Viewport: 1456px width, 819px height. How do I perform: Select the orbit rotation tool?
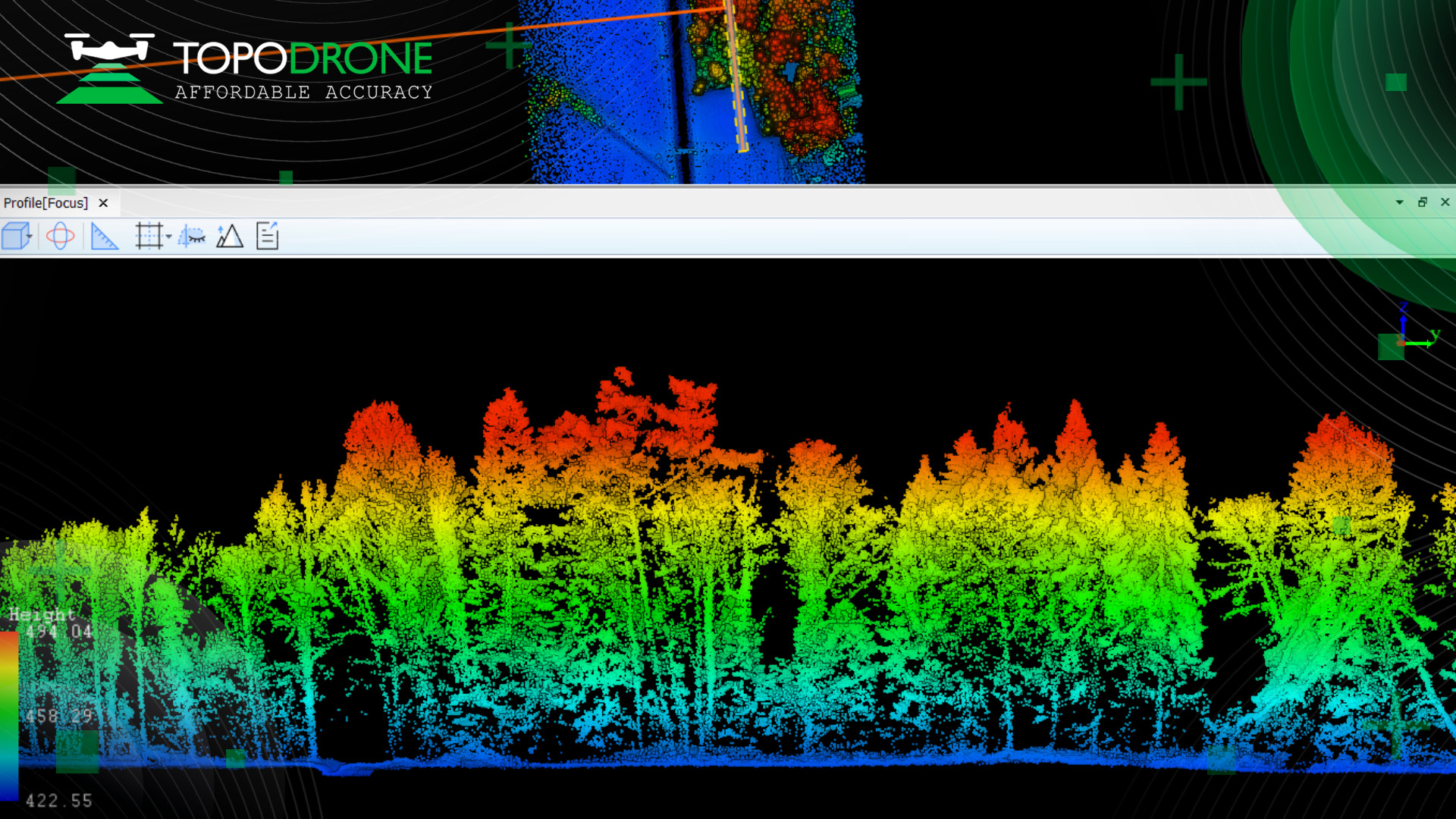60,237
